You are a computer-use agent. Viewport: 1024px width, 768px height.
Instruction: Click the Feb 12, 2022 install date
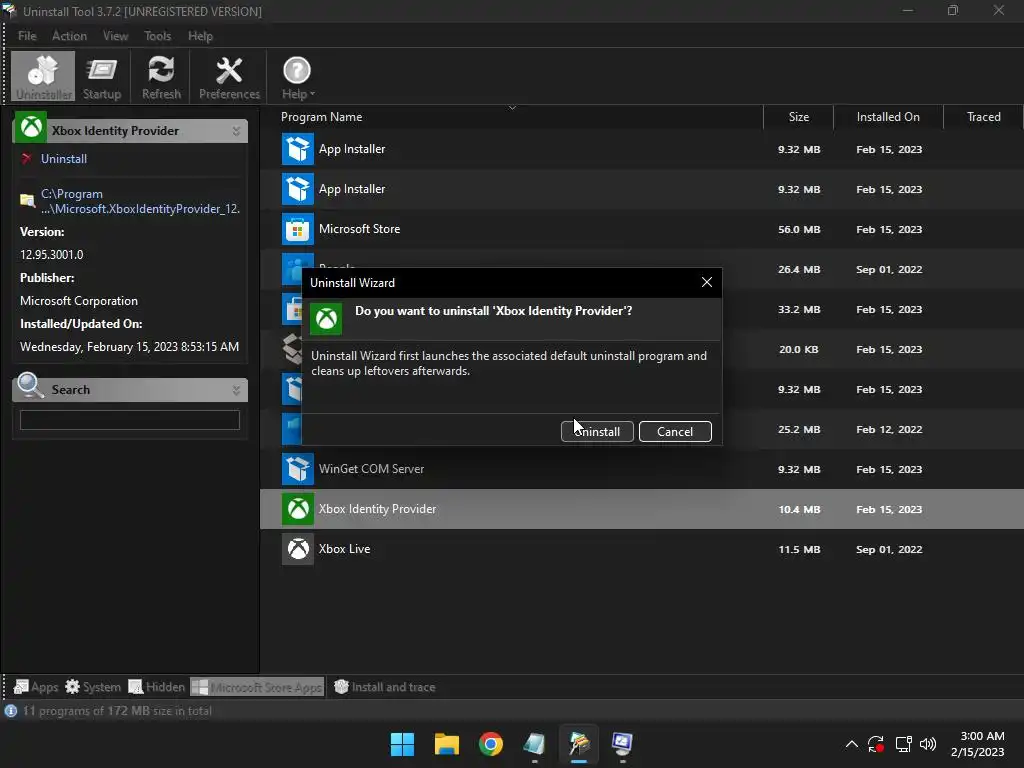point(889,430)
